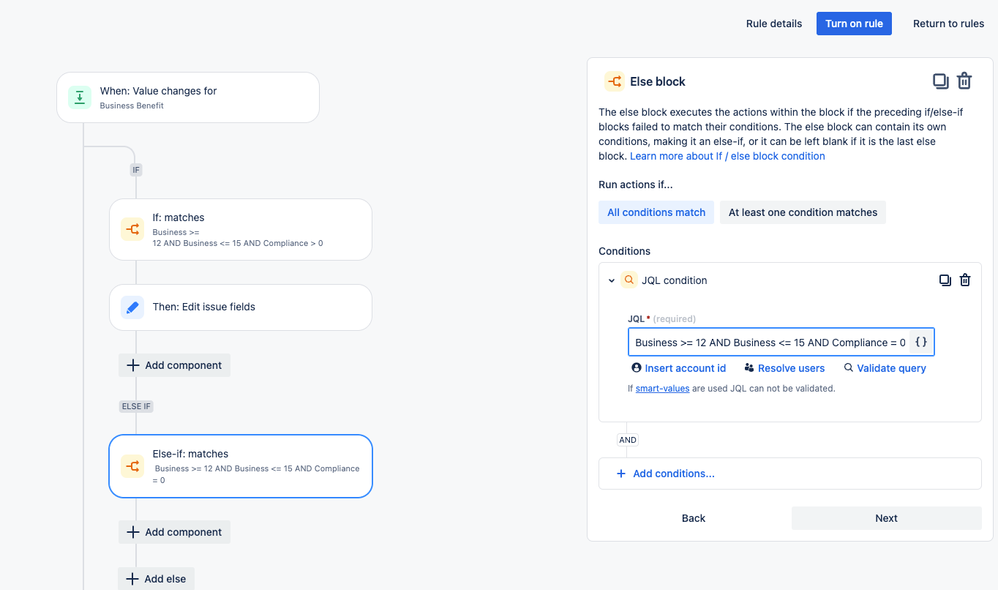Viewport: 998px width, 590px height.
Task: Delete the JQL condition
Action: tap(965, 280)
